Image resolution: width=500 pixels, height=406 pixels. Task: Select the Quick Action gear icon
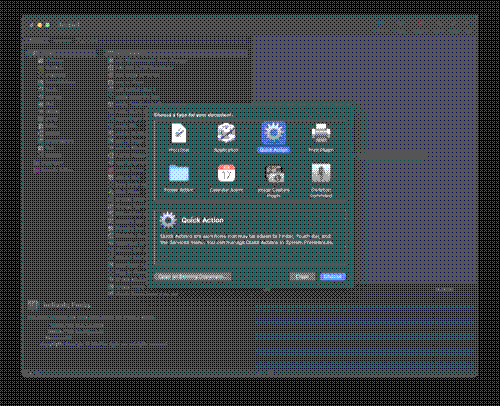click(274, 133)
